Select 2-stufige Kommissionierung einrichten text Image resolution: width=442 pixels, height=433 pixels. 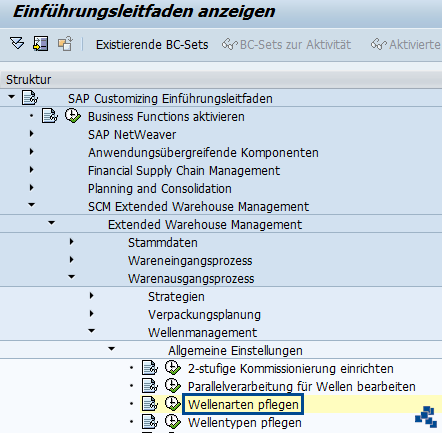[x=291, y=369]
